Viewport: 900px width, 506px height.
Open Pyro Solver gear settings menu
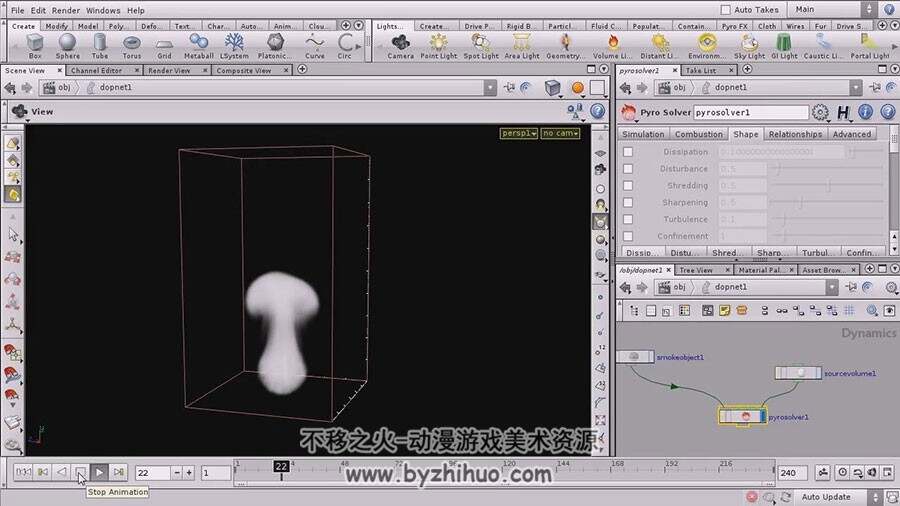pos(820,112)
